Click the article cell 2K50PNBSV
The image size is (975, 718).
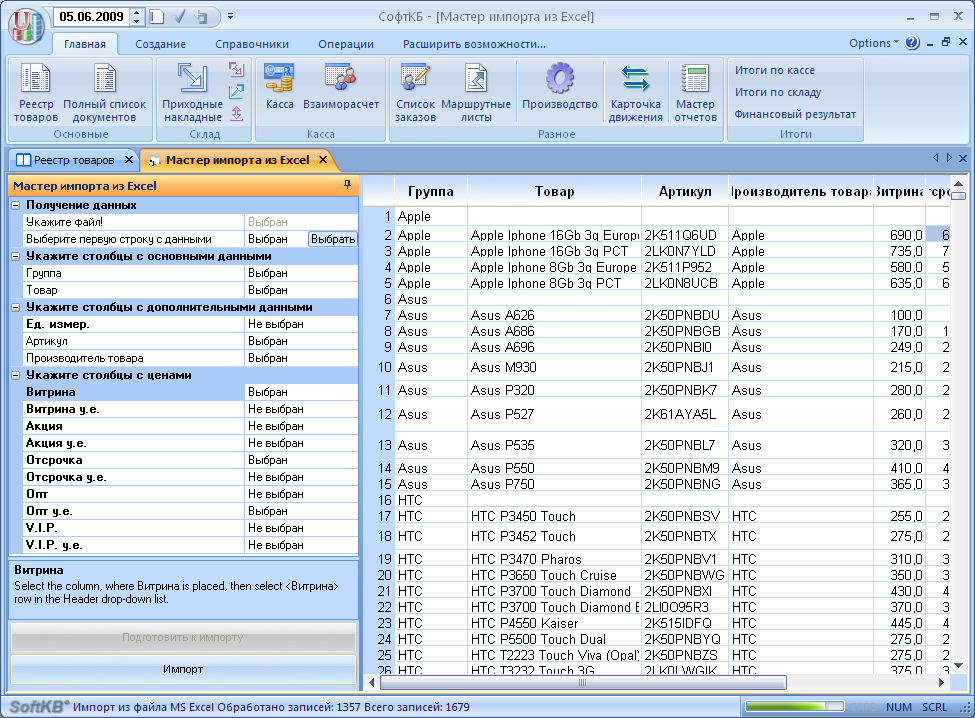(685, 516)
